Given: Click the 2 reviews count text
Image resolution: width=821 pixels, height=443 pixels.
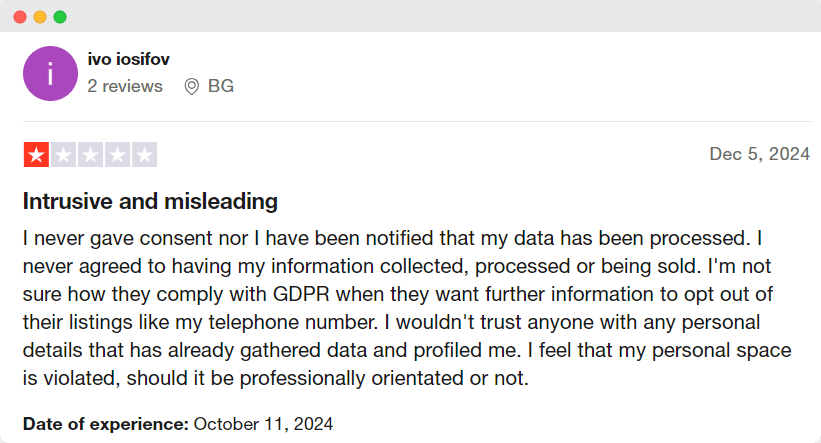Looking at the screenshot, I should [x=125, y=87].
